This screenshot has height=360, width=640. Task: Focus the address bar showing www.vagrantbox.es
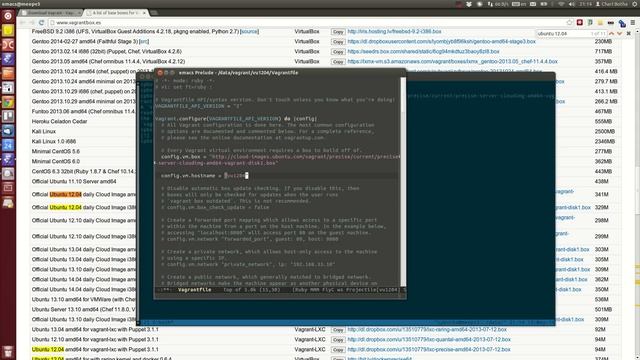coord(306,22)
